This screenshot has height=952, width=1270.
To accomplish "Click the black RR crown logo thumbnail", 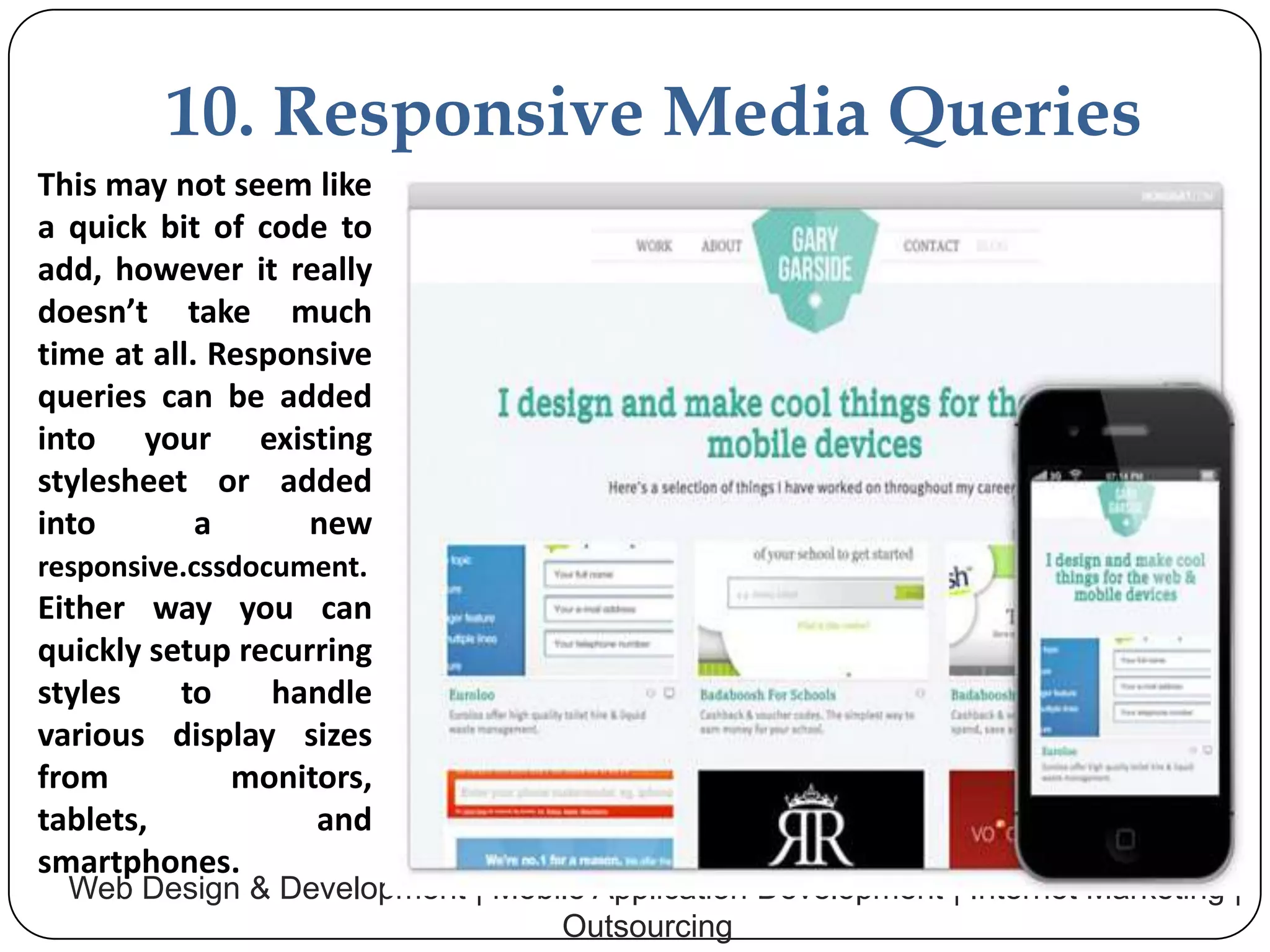I will click(x=810, y=819).
